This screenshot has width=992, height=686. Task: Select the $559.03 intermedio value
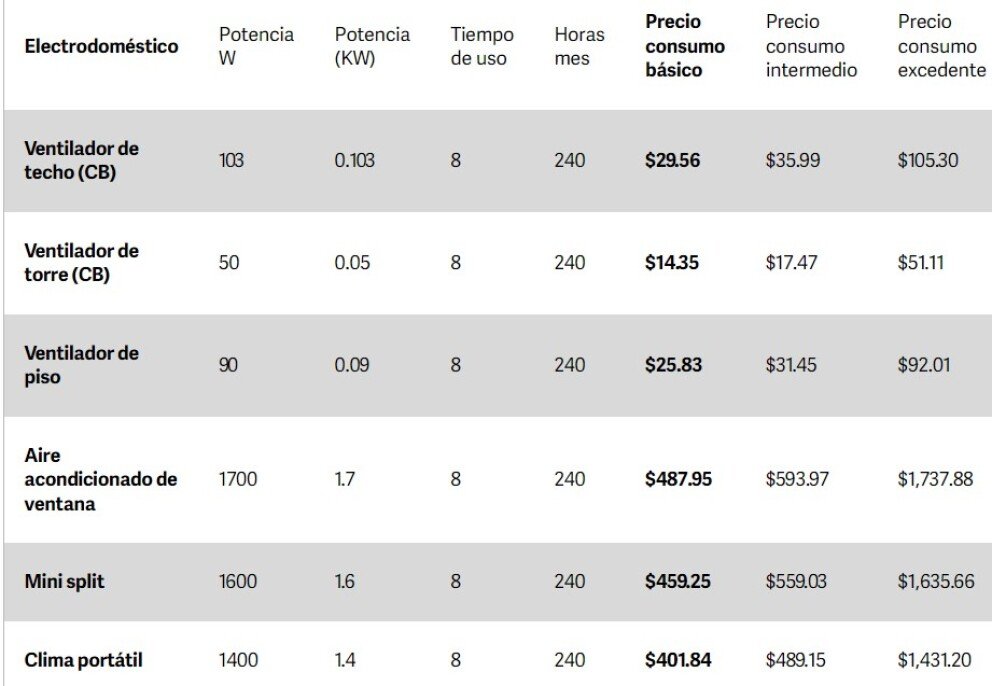(796, 581)
